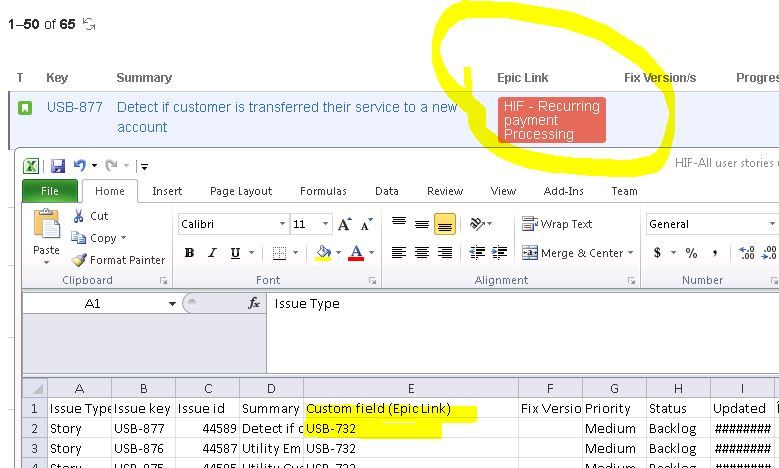Click the Redo icon in quick access toolbar

coord(112,165)
